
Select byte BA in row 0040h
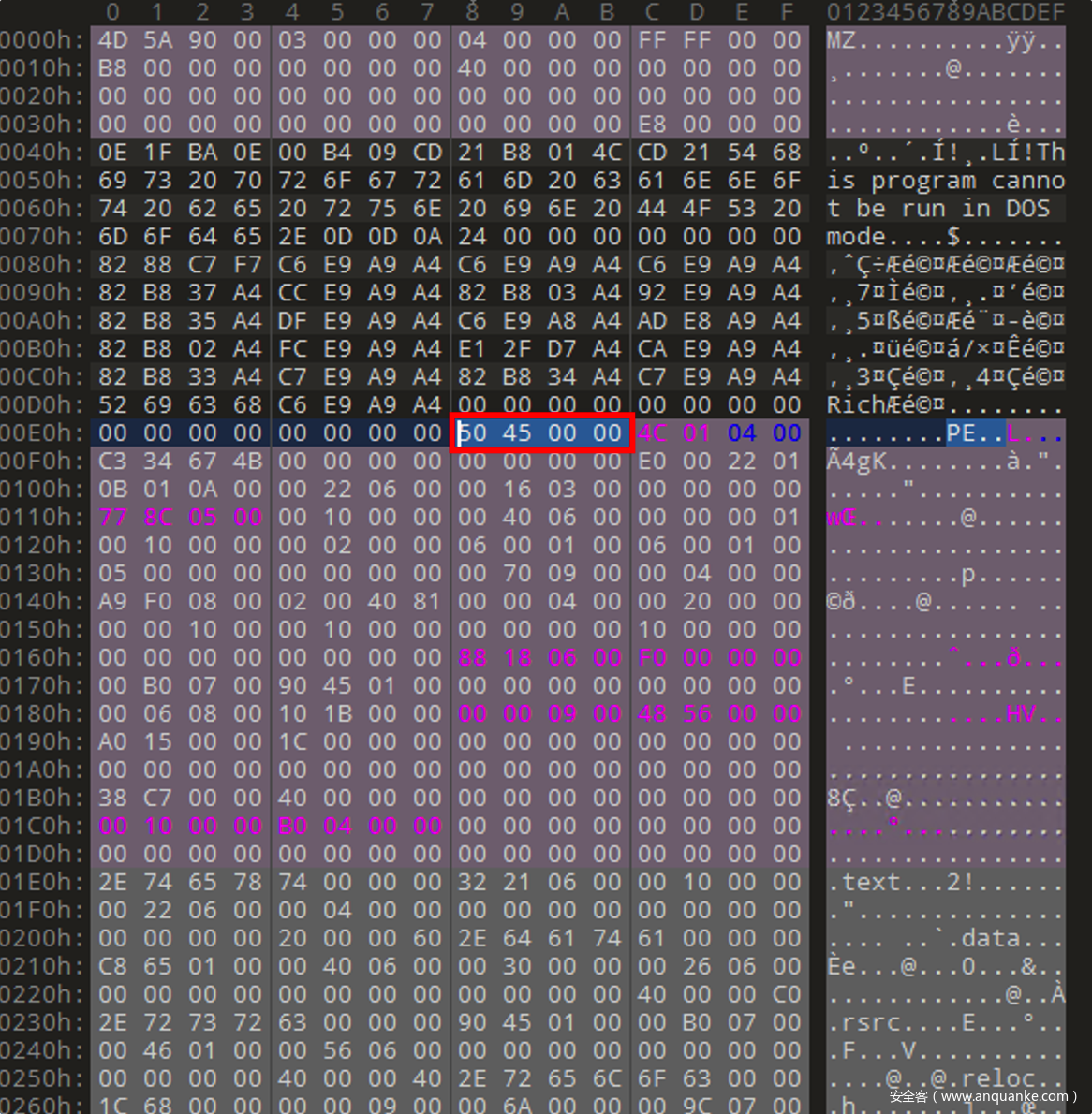[x=202, y=153]
